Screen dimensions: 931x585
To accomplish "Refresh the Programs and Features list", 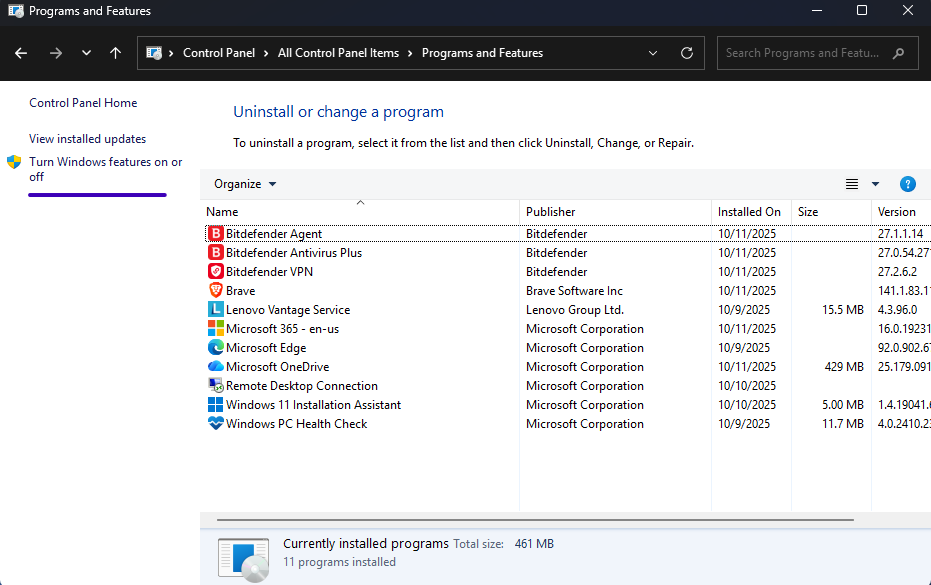I will [686, 53].
